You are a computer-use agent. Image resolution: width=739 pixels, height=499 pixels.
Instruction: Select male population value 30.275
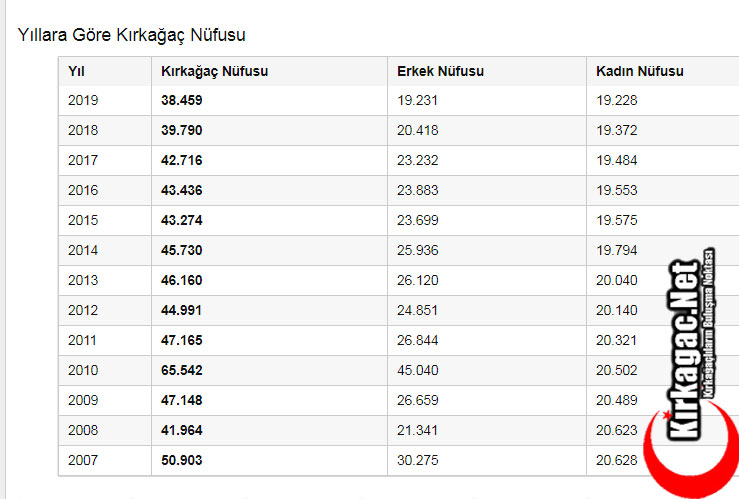[417, 461]
